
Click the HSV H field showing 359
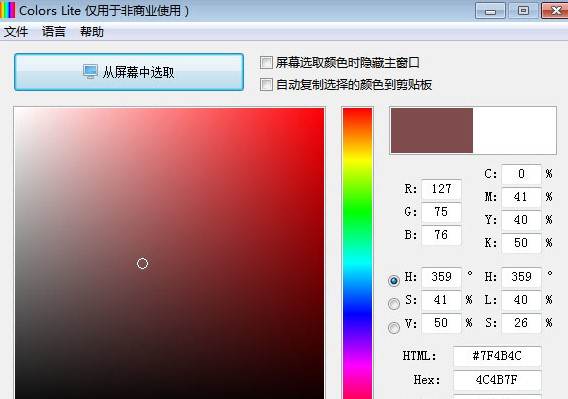441,277
